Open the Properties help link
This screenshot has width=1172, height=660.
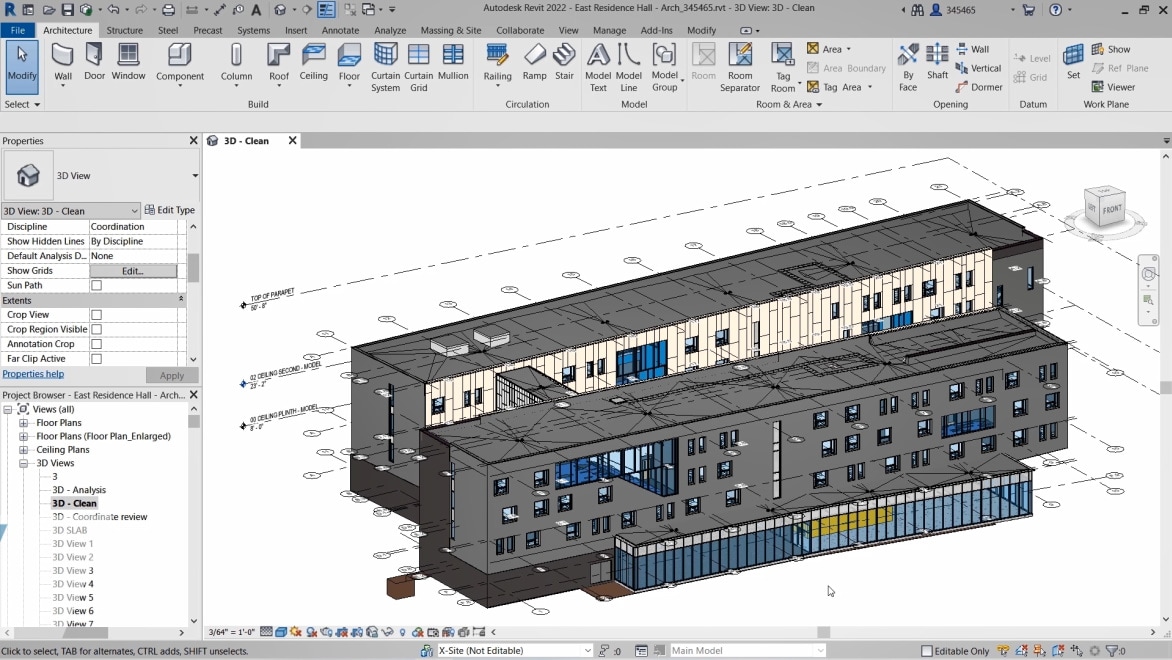click(x=33, y=374)
